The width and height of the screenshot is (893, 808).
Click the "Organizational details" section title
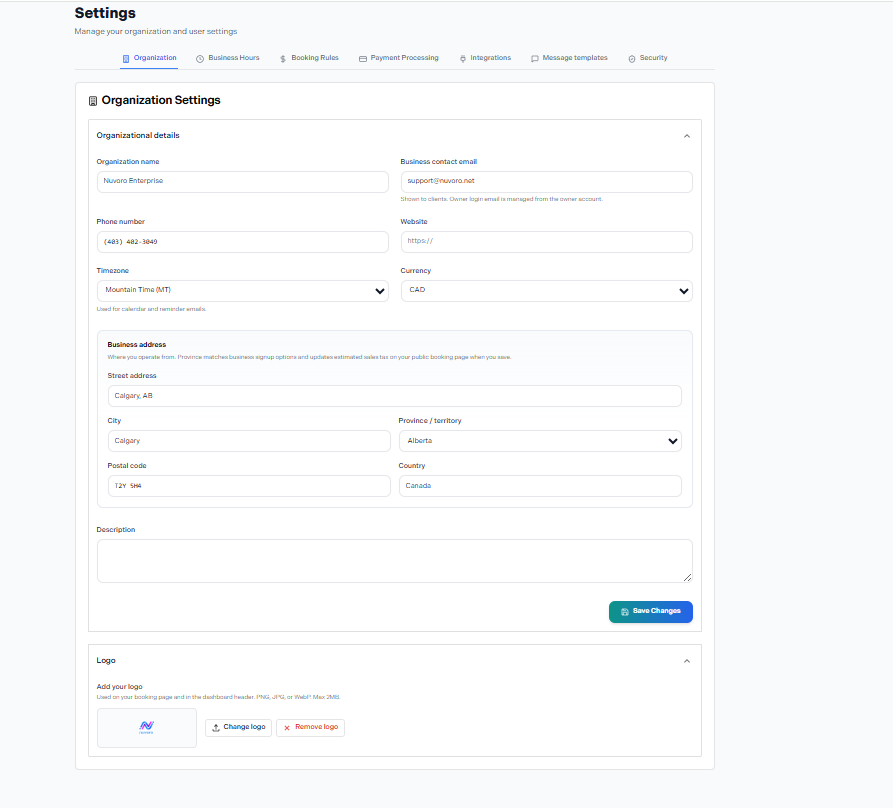[x=138, y=136]
